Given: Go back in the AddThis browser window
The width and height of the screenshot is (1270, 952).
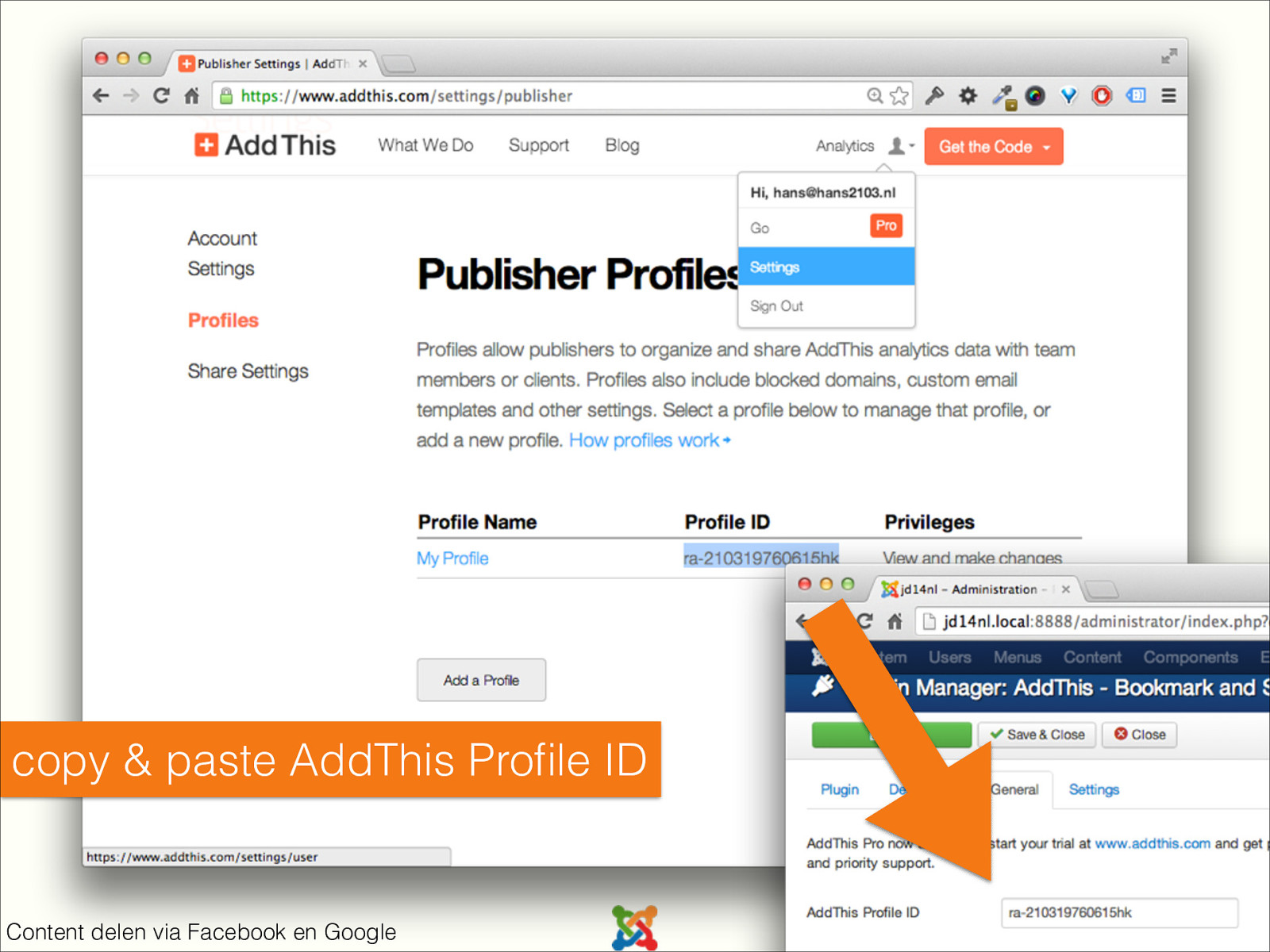Looking at the screenshot, I should [x=101, y=96].
